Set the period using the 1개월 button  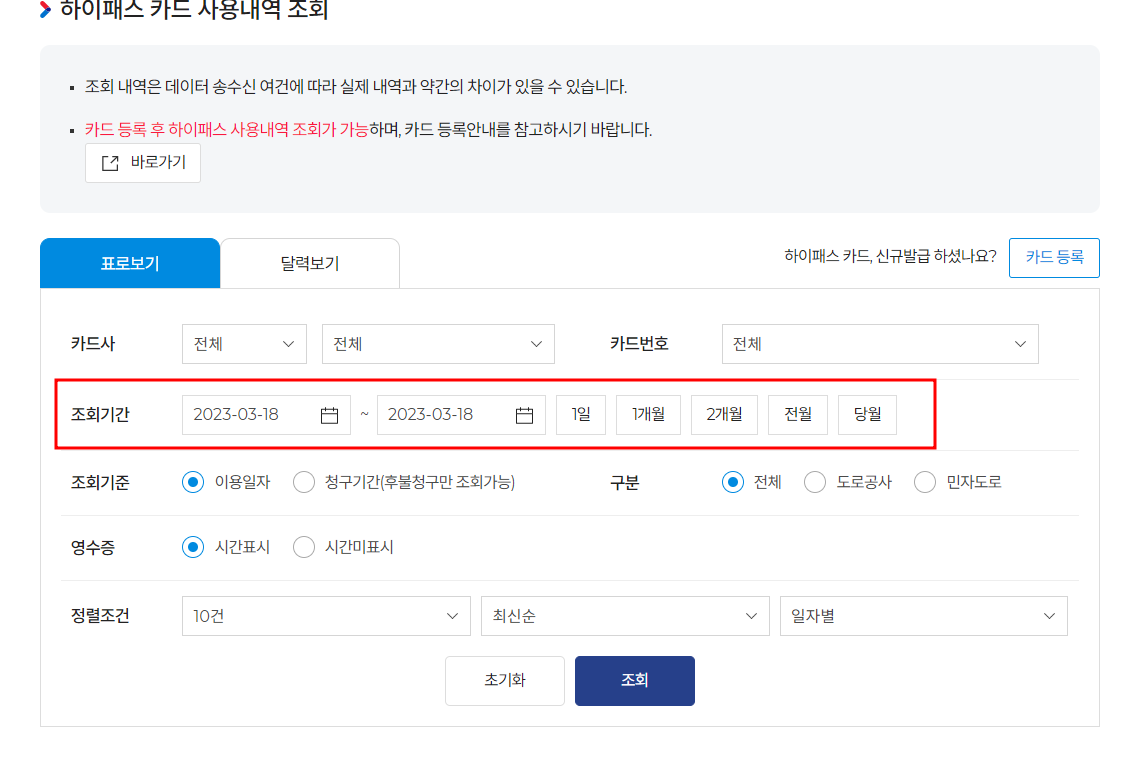(x=647, y=414)
